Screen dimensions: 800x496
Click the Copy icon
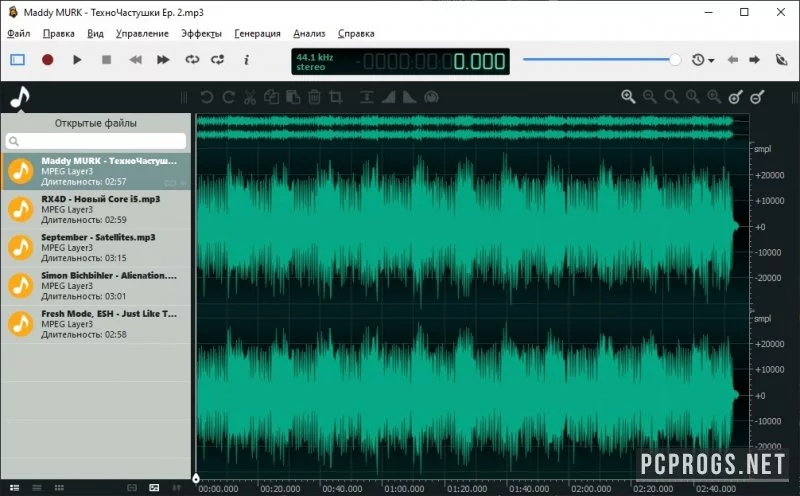pyautogui.click(x=271, y=97)
